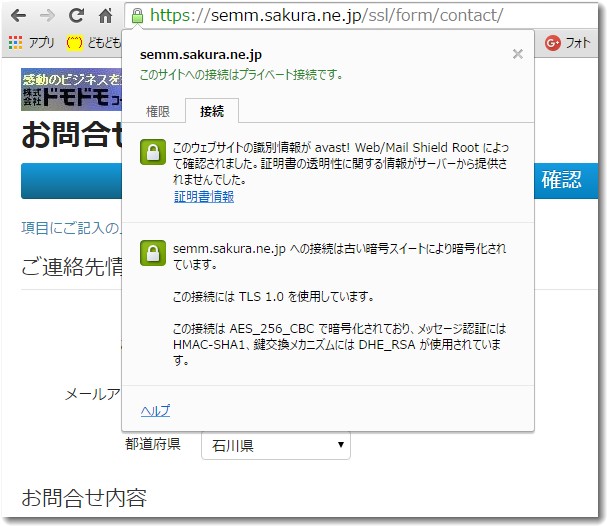Click the AES_256_CBC encryption description text

[339, 344]
